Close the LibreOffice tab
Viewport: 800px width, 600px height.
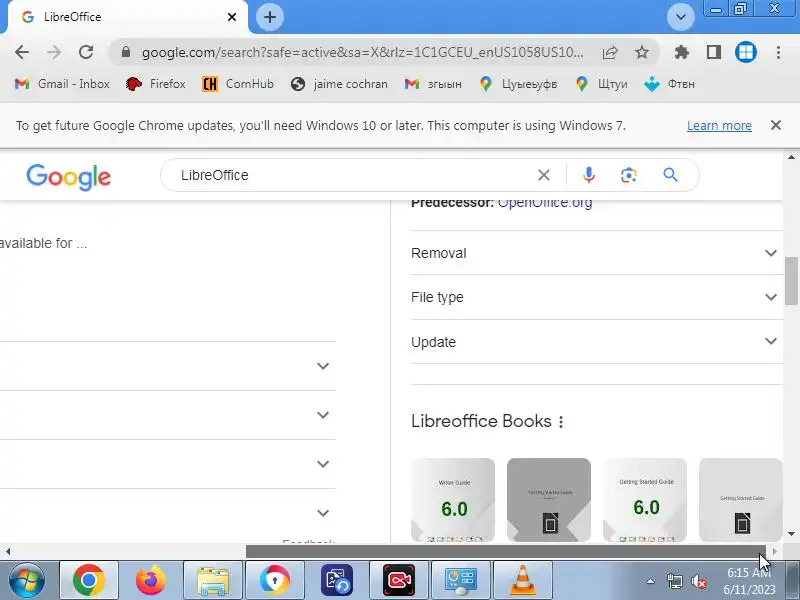232,17
